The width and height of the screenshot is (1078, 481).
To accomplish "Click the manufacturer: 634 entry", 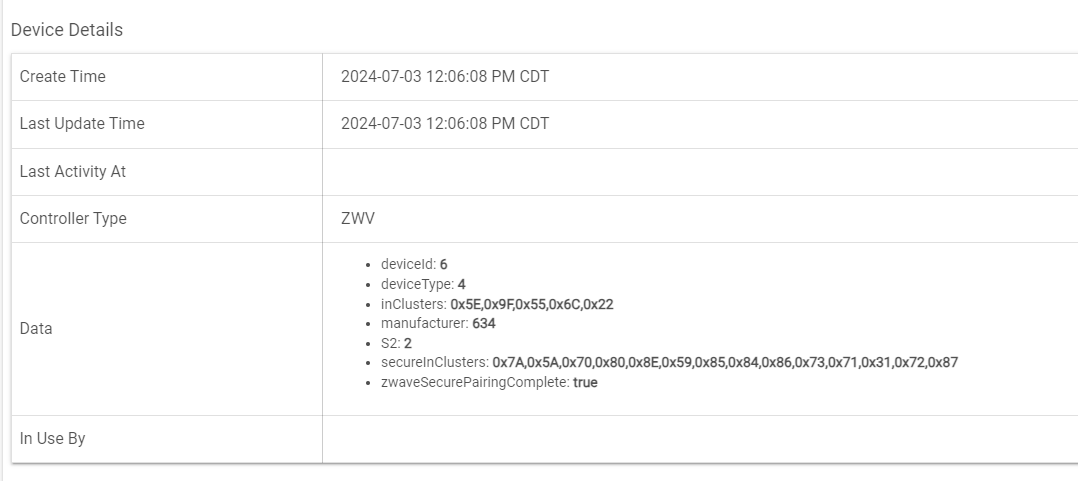I will 438,323.
